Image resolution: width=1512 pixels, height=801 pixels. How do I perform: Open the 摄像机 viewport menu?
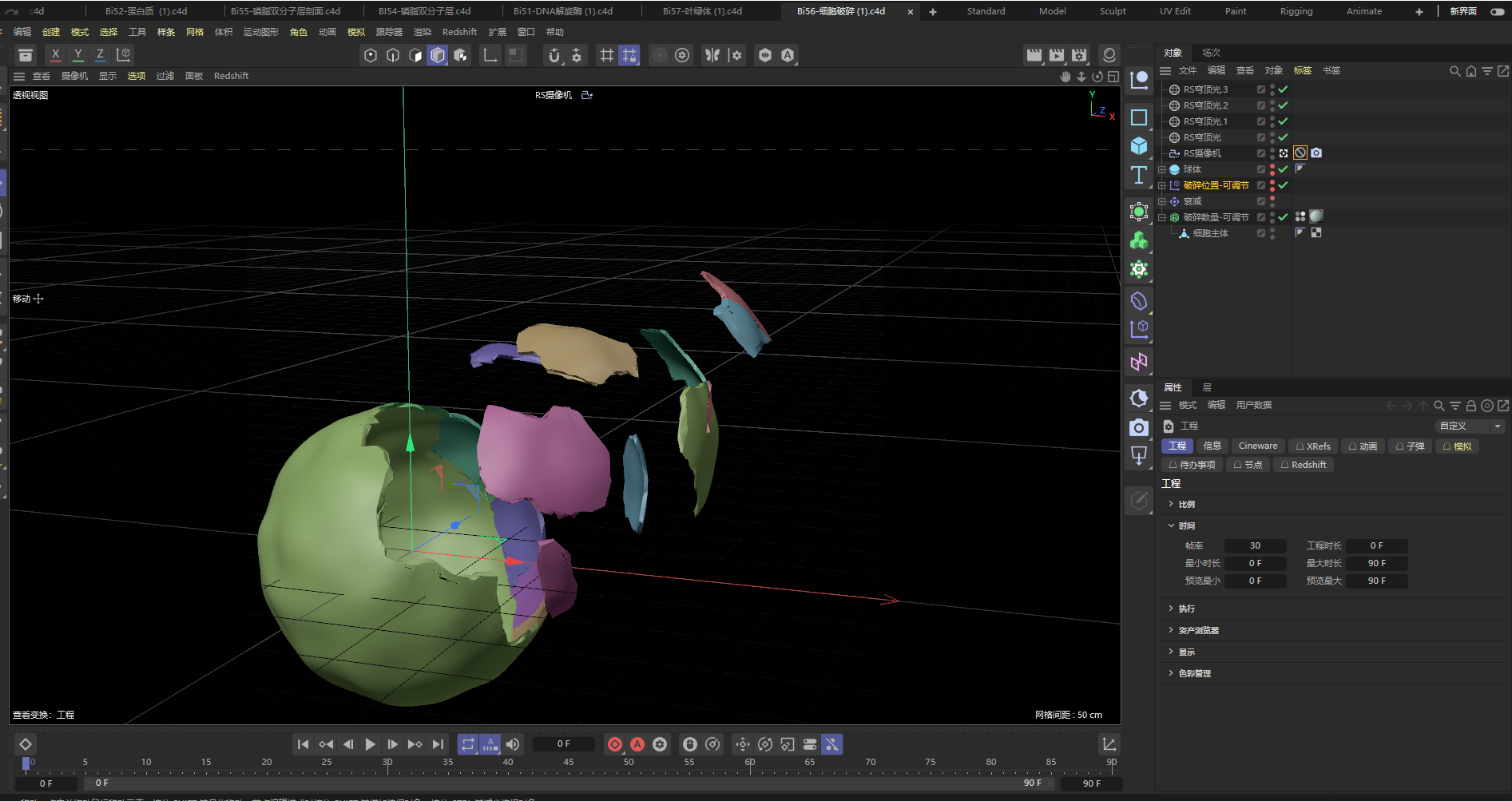[x=74, y=76]
